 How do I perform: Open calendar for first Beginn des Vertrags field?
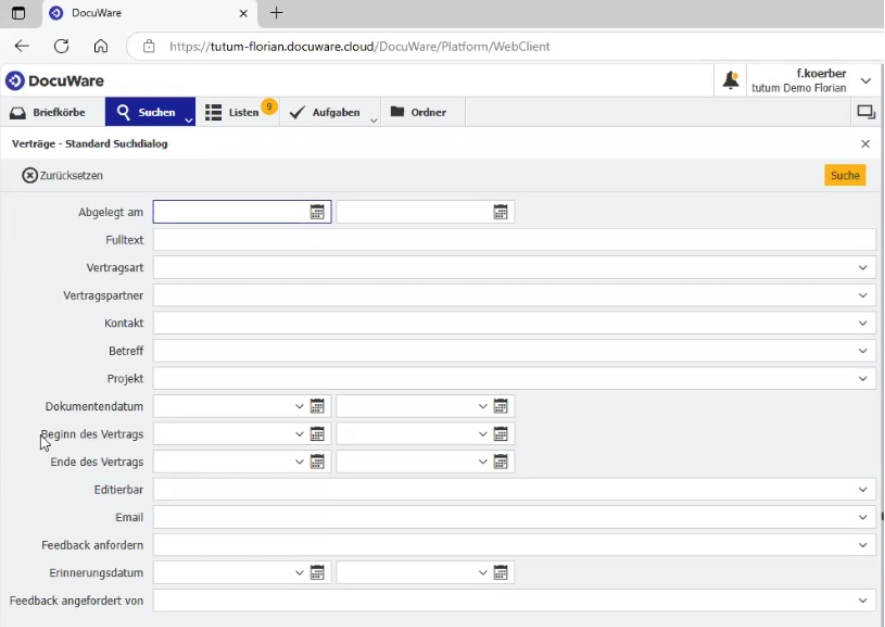pos(317,434)
